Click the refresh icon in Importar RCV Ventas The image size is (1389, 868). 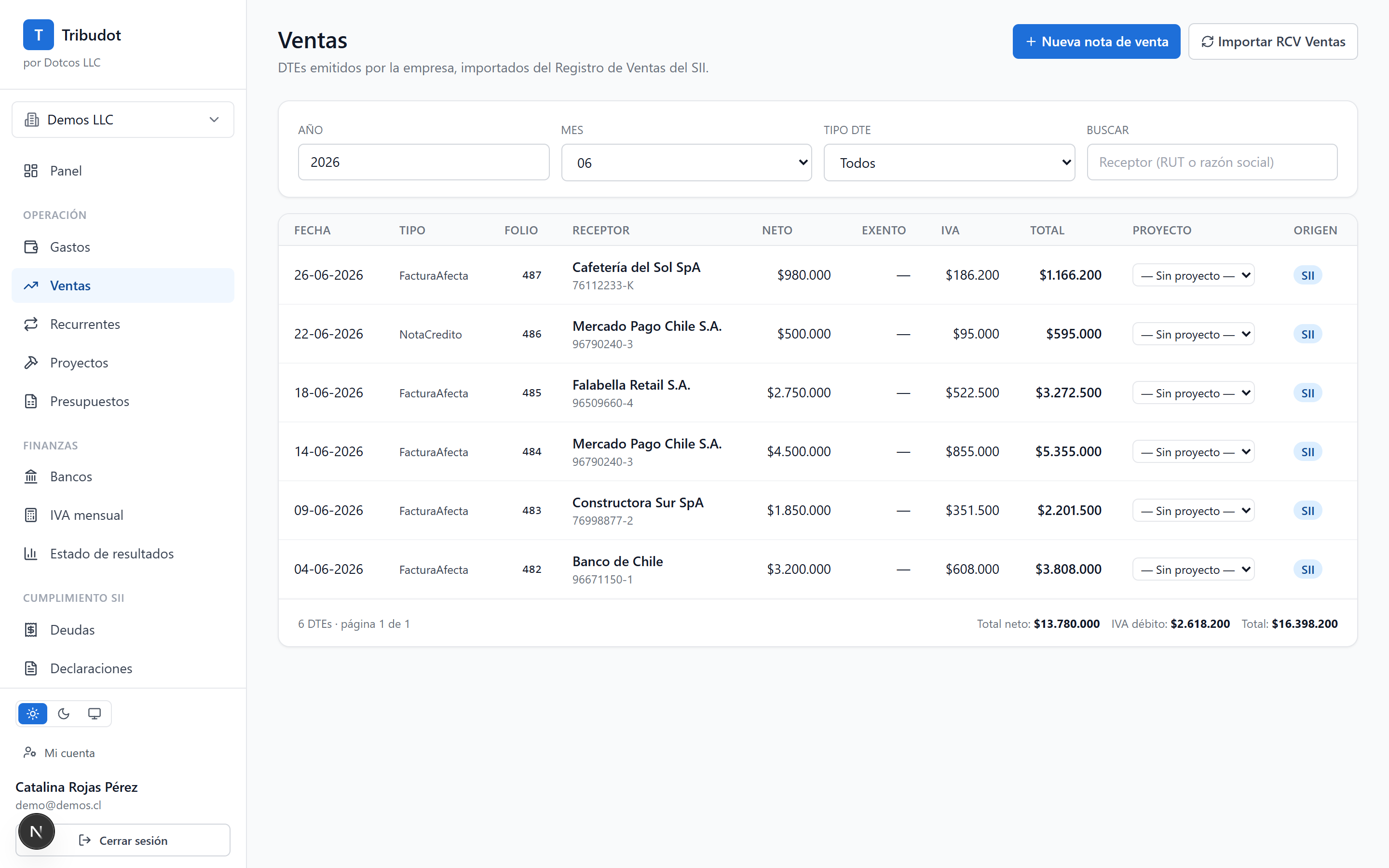point(1207,41)
